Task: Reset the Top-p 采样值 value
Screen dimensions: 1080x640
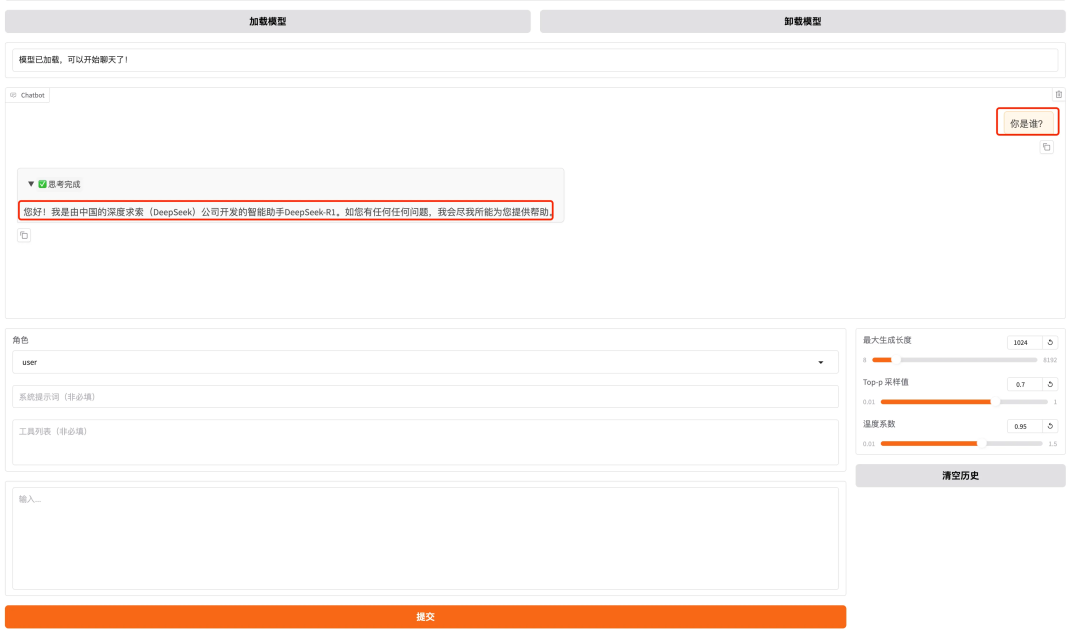Action: pyautogui.click(x=1050, y=384)
